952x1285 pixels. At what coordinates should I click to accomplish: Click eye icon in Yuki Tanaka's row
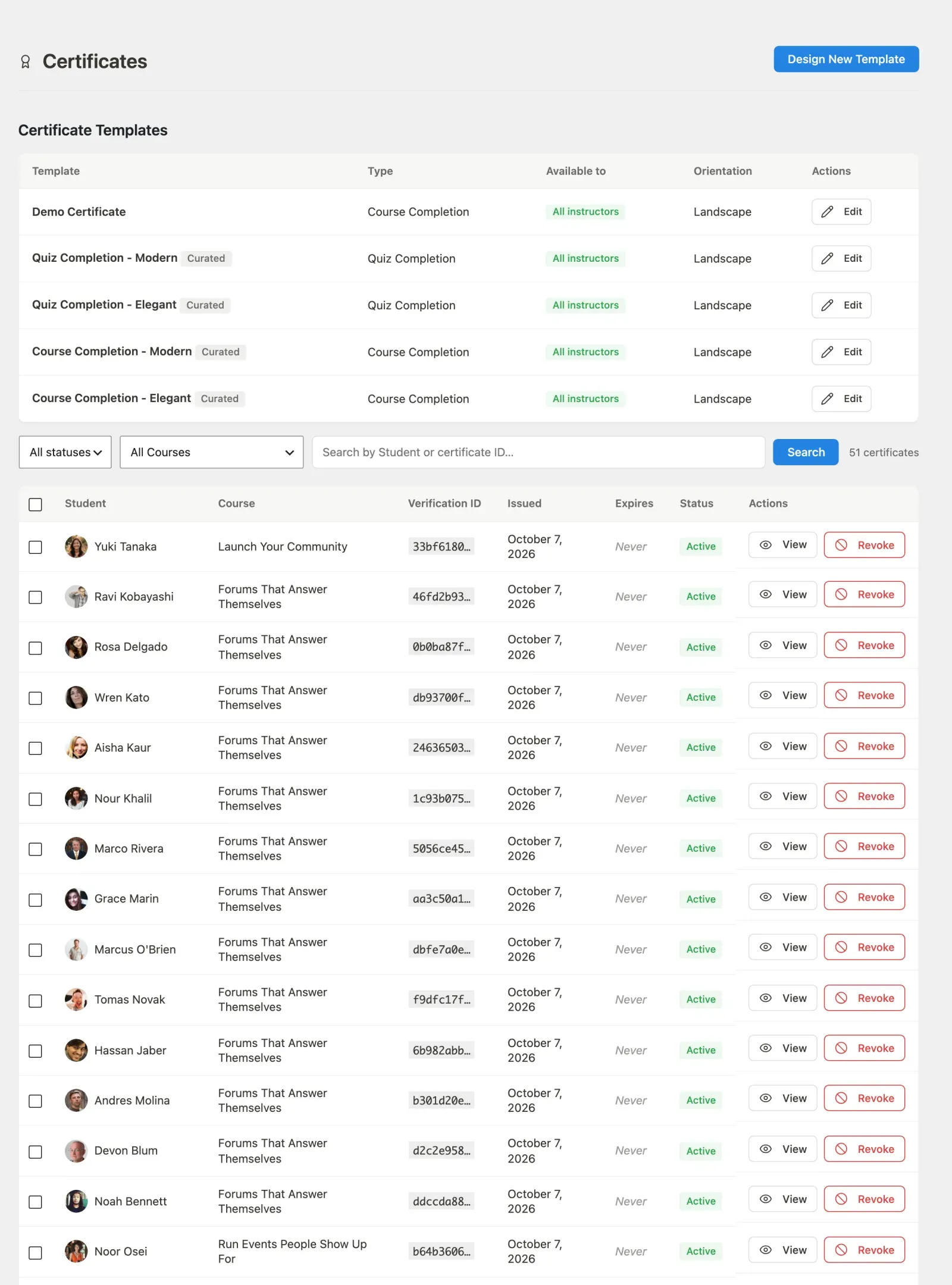766,545
